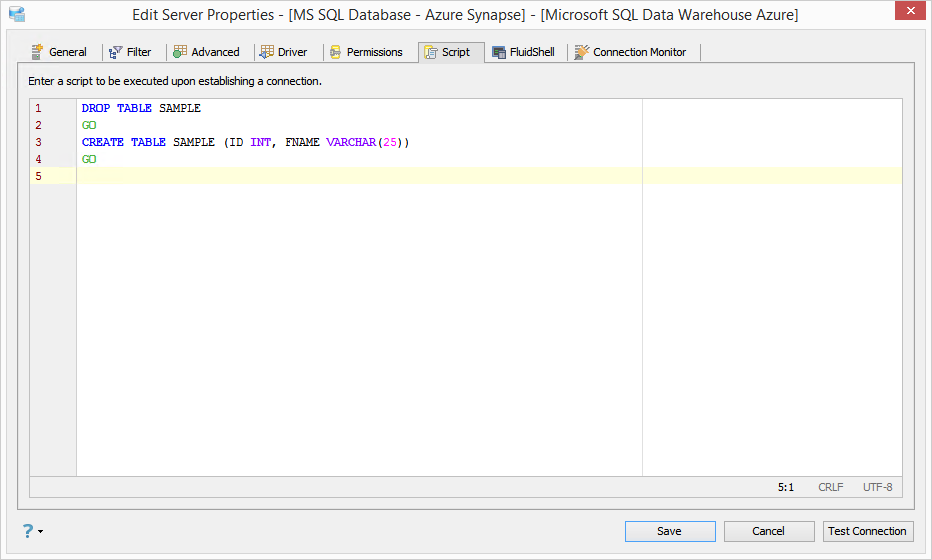This screenshot has height=560, width=932.
Task: Click the UTF-8 encoding indicator
Action: [x=877, y=487]
